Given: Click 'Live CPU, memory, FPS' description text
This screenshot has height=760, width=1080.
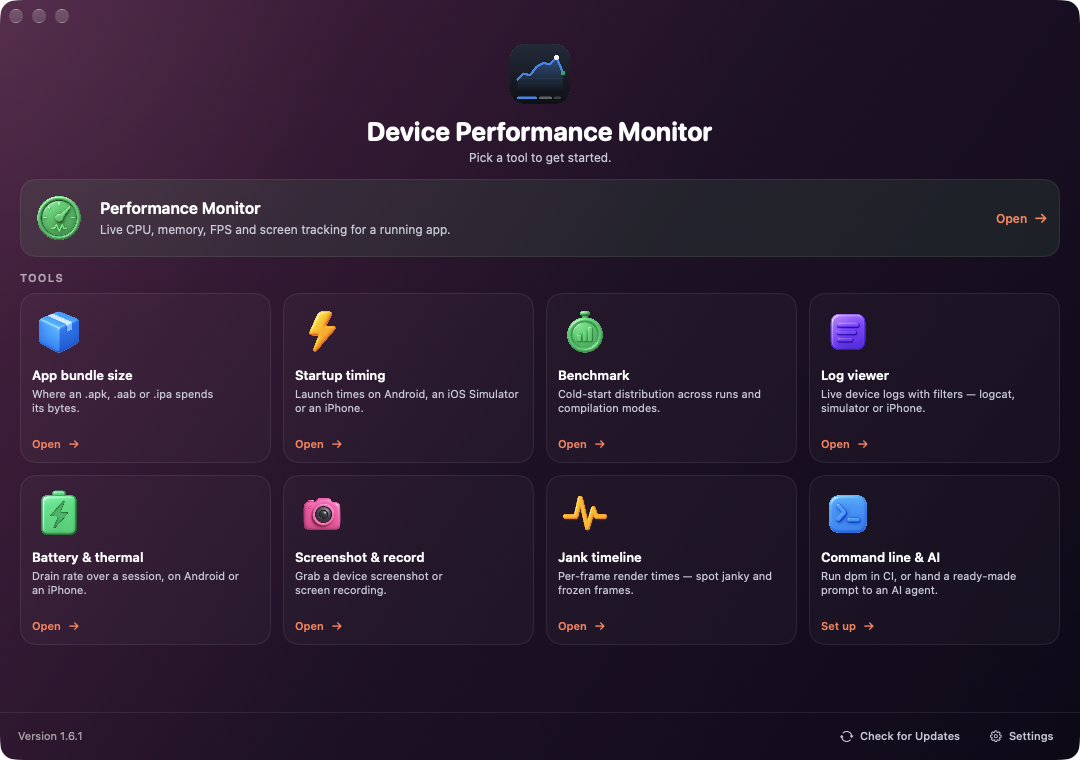Looking at the screenshot, I should (275, 229).
